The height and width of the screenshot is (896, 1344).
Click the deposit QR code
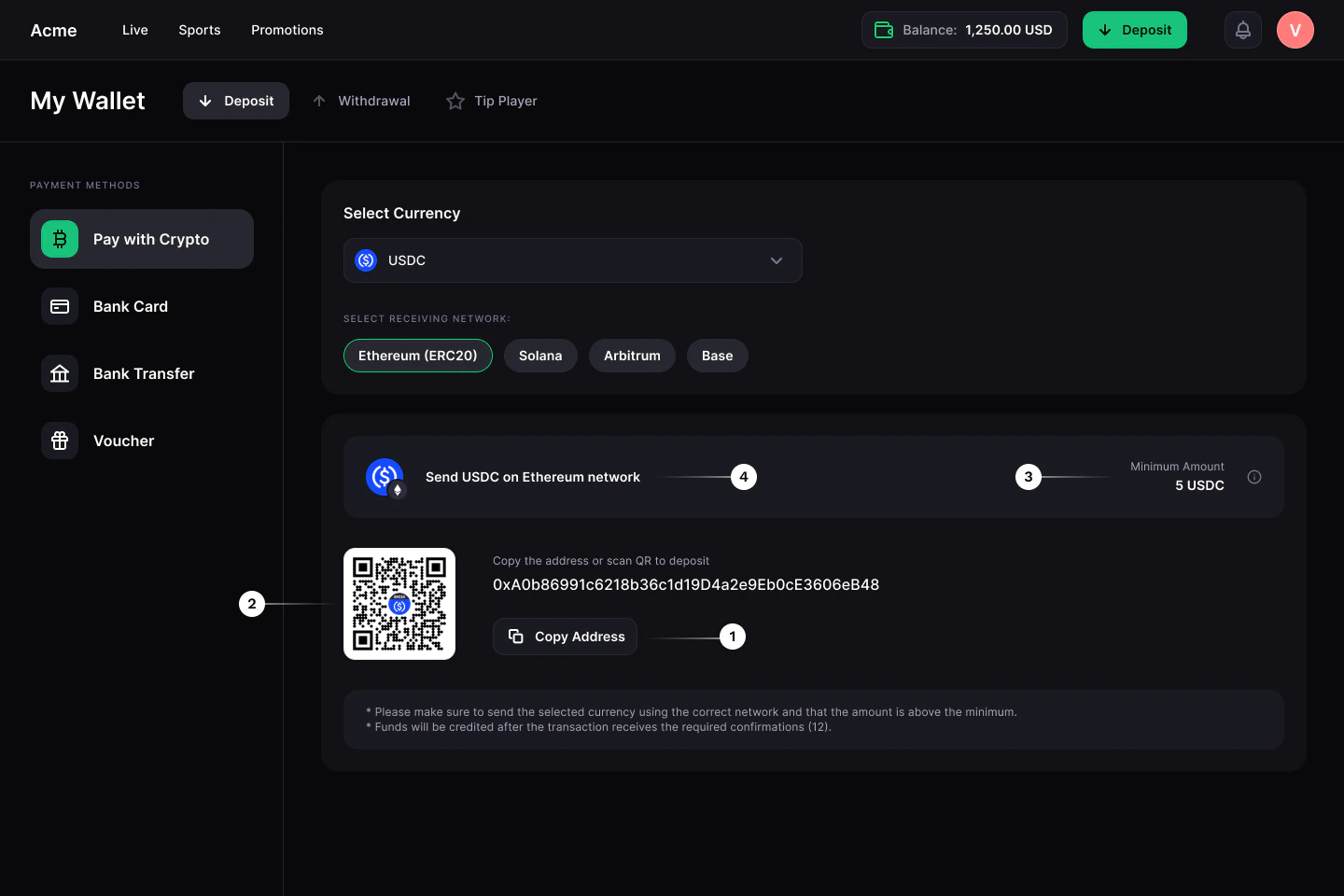[x=399, y=604]
